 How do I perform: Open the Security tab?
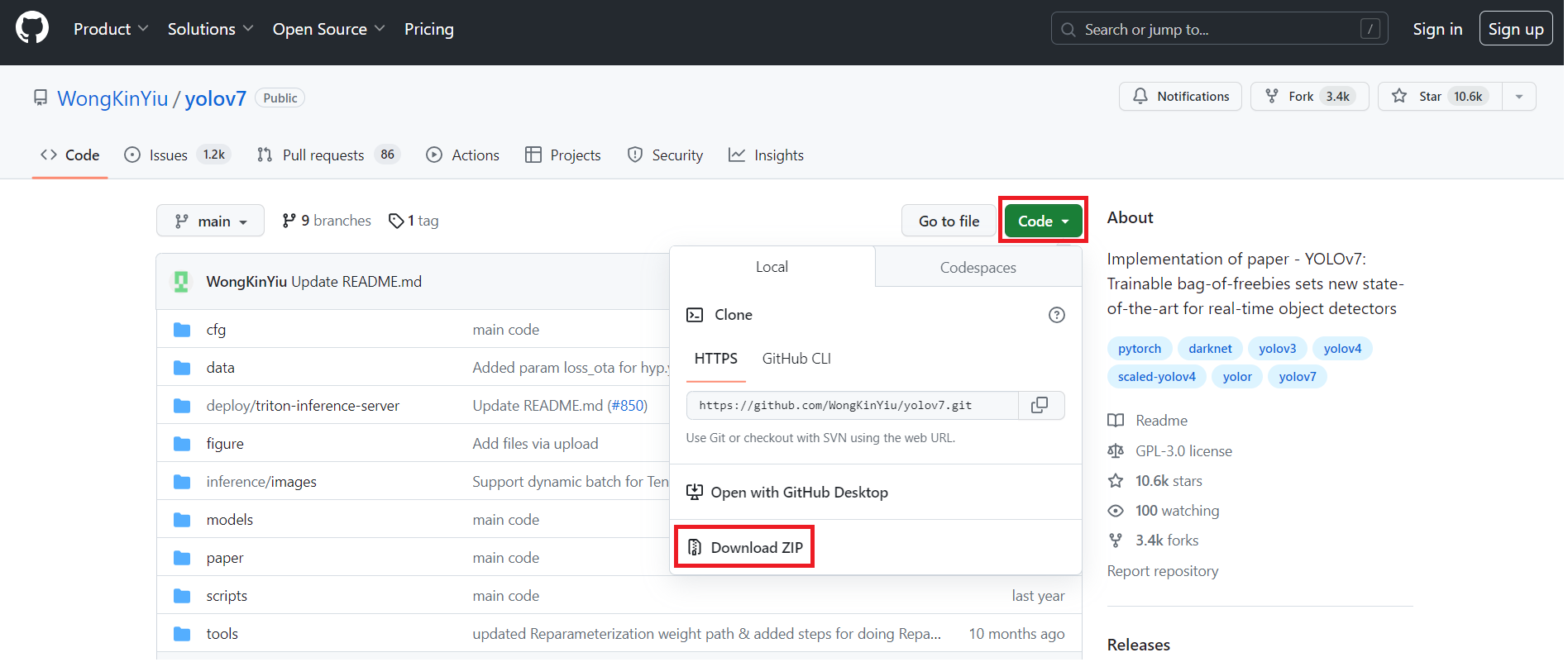[x=665, y=155]
